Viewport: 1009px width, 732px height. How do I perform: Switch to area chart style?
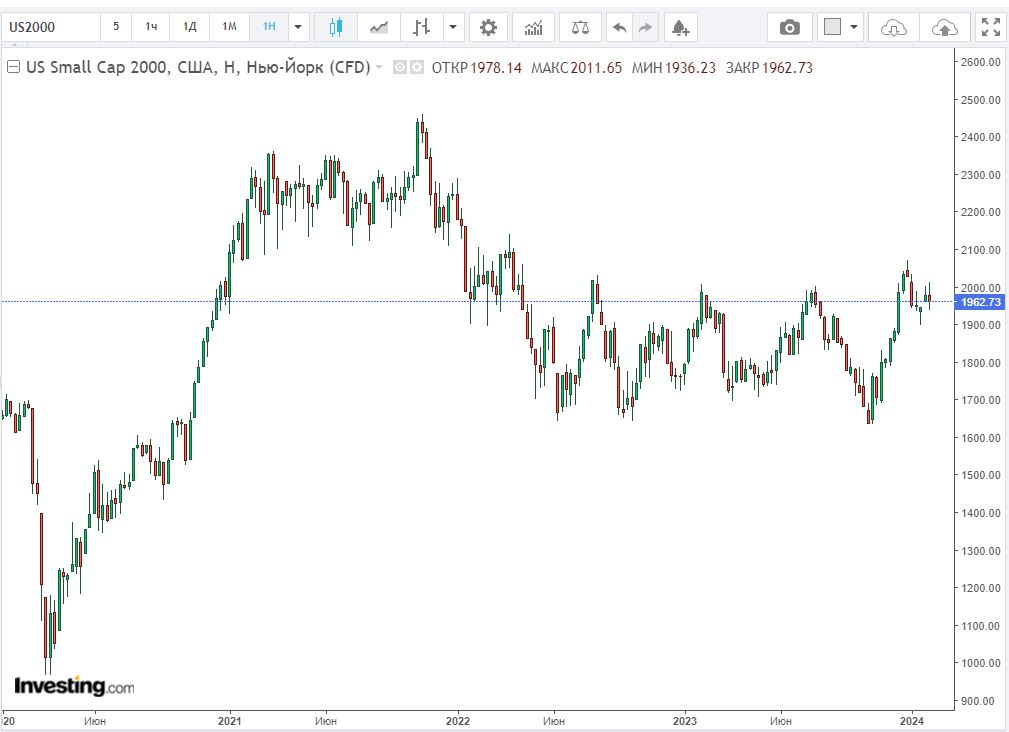(x=379, y=27)
